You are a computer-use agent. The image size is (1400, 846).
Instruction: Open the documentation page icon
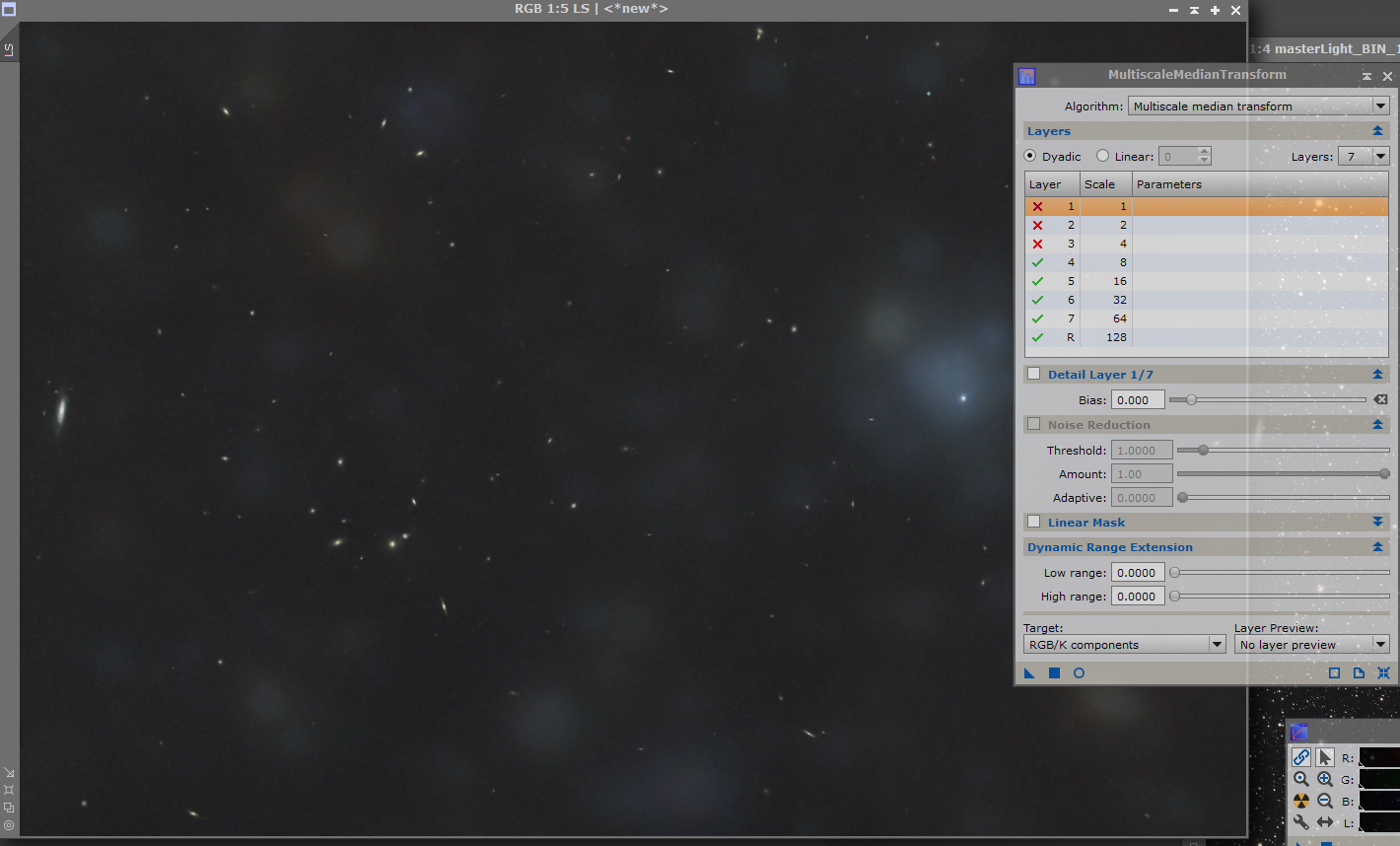pyautogui.click(x=1359, y=673)
